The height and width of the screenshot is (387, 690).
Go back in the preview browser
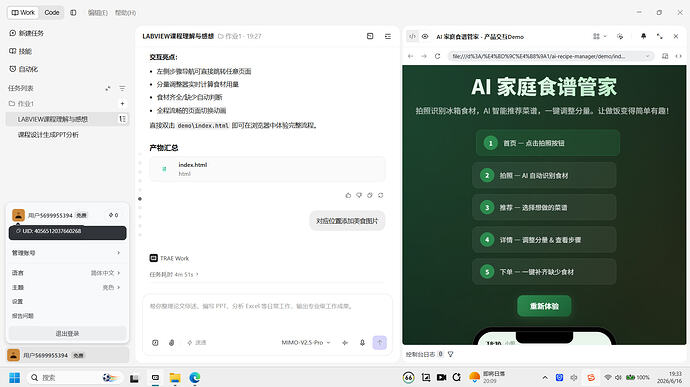[411, 56]
